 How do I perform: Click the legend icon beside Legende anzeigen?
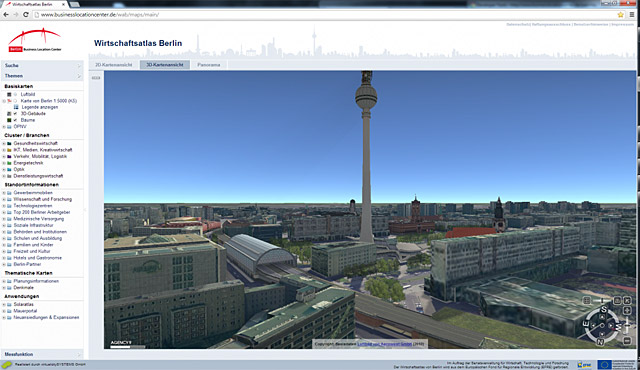pos(16,107)
